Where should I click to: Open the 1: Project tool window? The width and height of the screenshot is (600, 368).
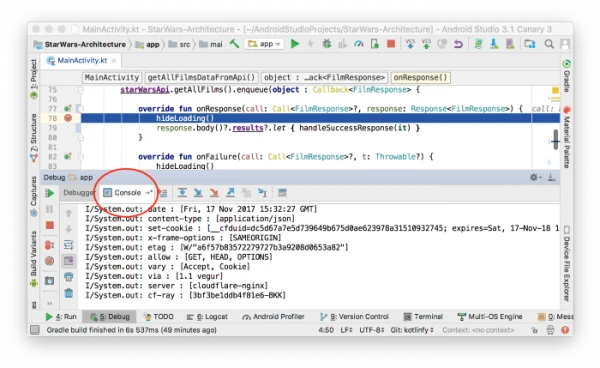coord(34,79)
